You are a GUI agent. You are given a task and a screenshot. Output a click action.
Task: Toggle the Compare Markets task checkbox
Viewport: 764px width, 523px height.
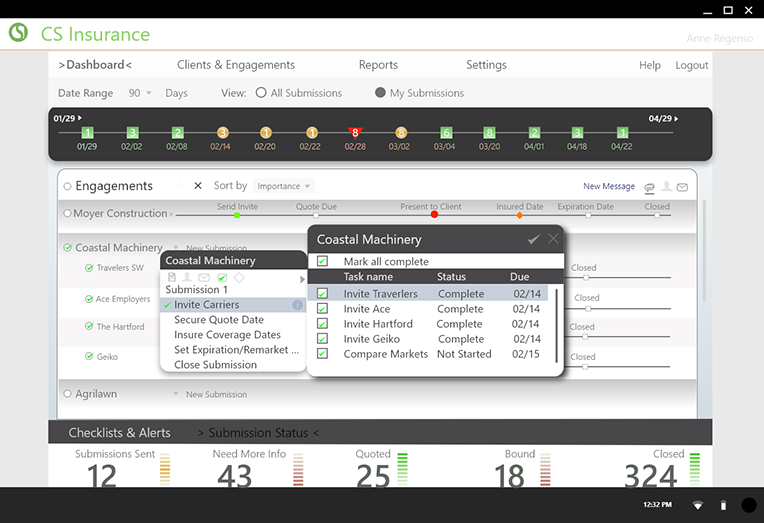[323, 354]
